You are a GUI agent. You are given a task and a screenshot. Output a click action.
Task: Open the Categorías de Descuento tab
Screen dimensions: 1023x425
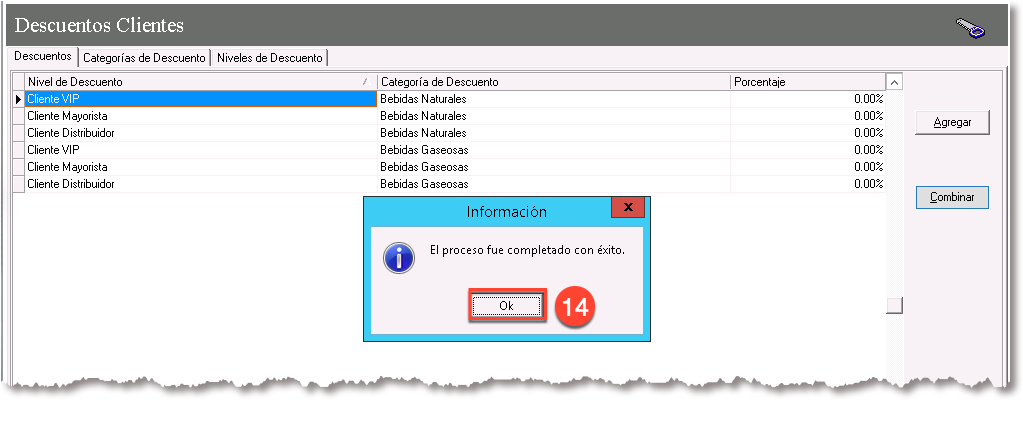point(145,57)
